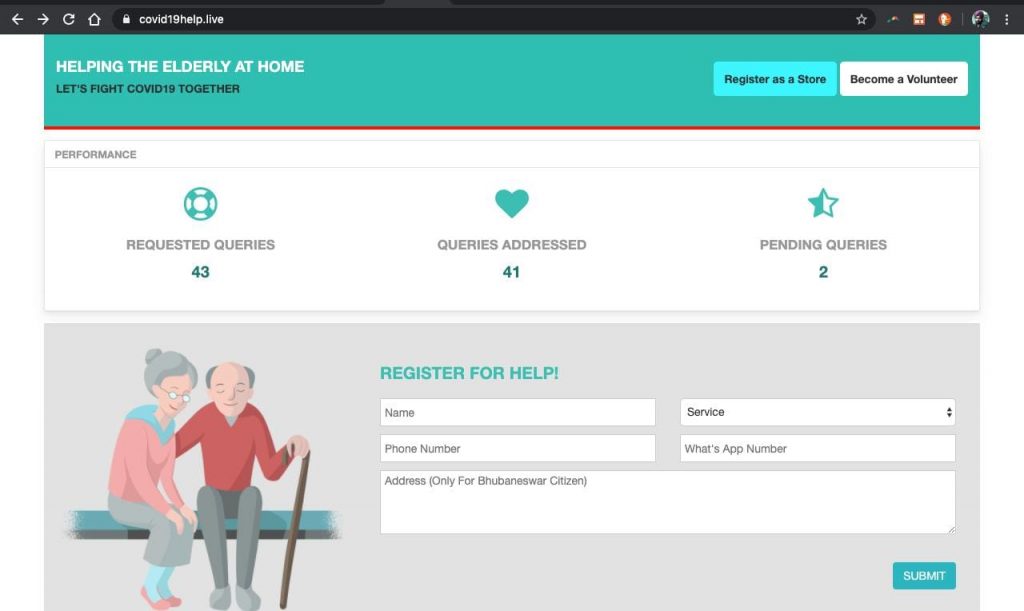Reload the page using the refresh icon

(69, 19)
